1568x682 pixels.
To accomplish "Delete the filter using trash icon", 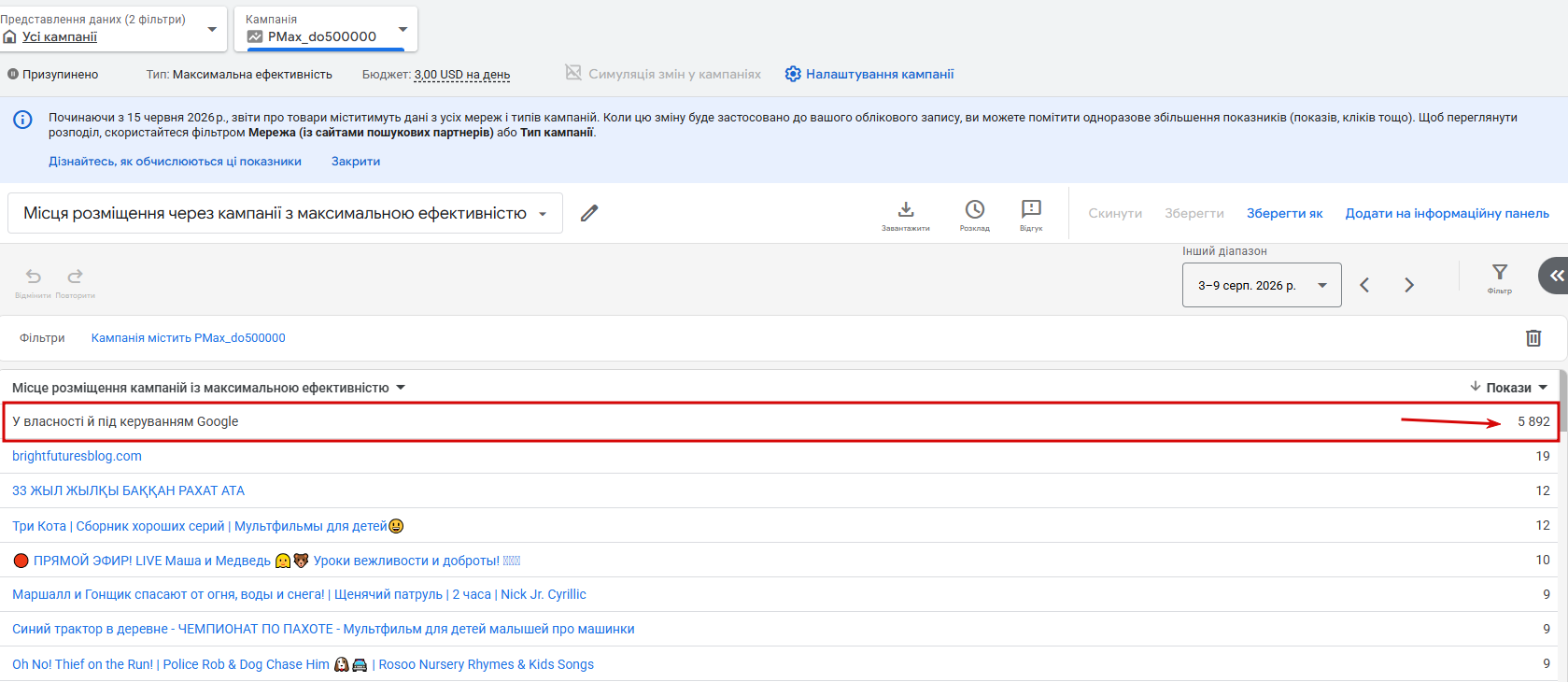I will click(x=1533, y=338).
